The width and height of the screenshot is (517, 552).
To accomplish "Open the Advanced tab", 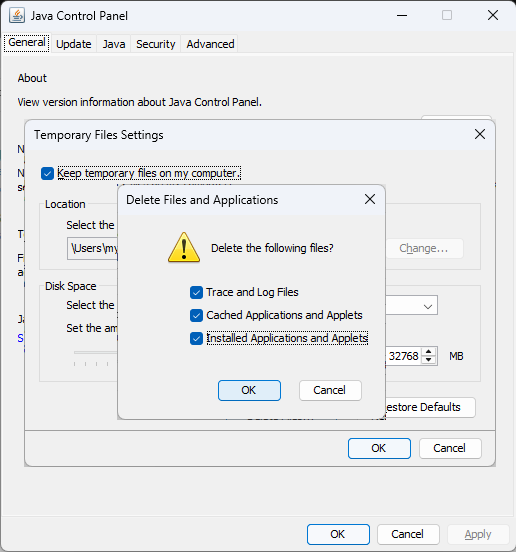I will [x=210, y=44].
